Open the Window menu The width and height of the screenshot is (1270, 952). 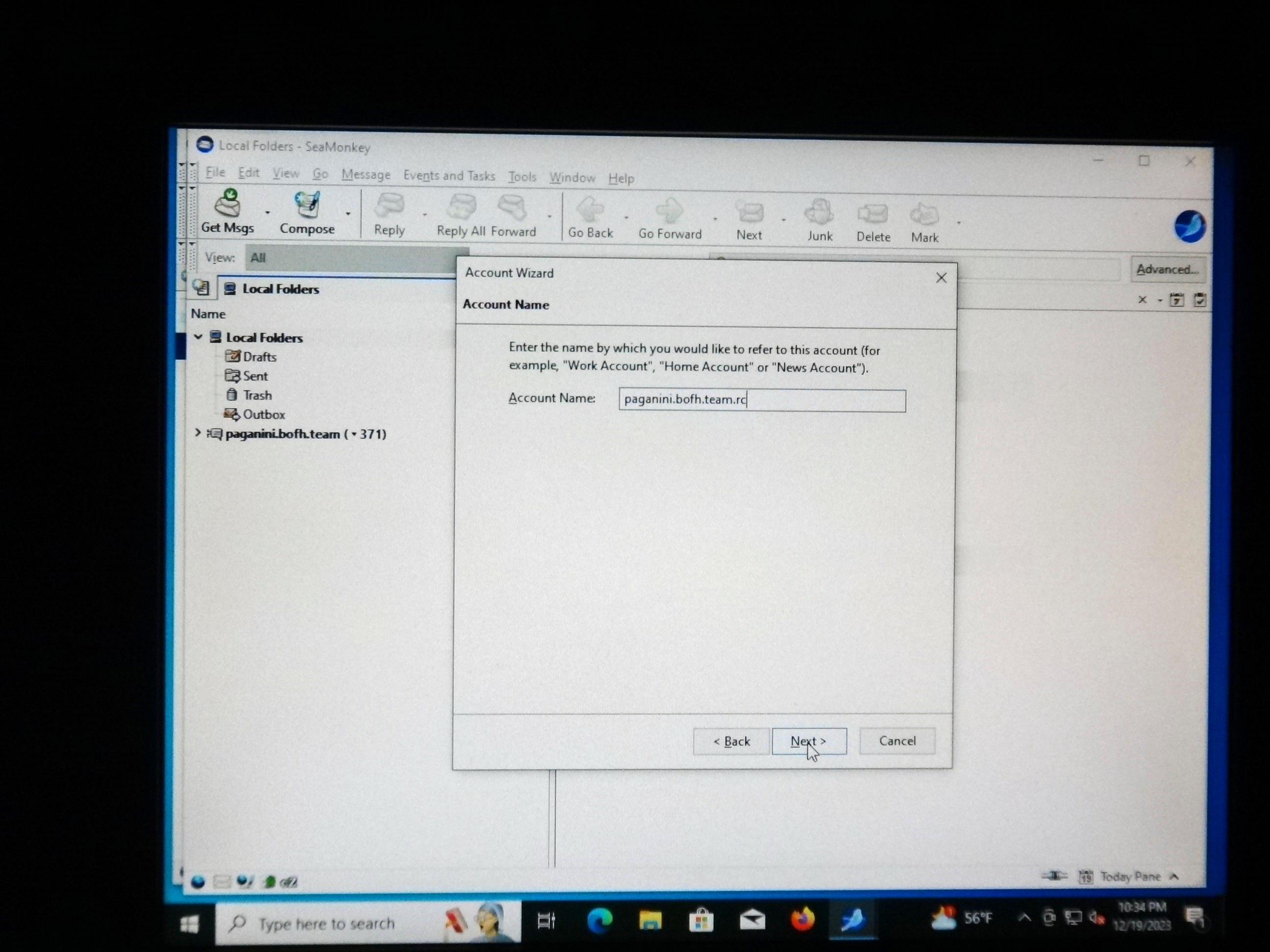(x=572, y=177)
